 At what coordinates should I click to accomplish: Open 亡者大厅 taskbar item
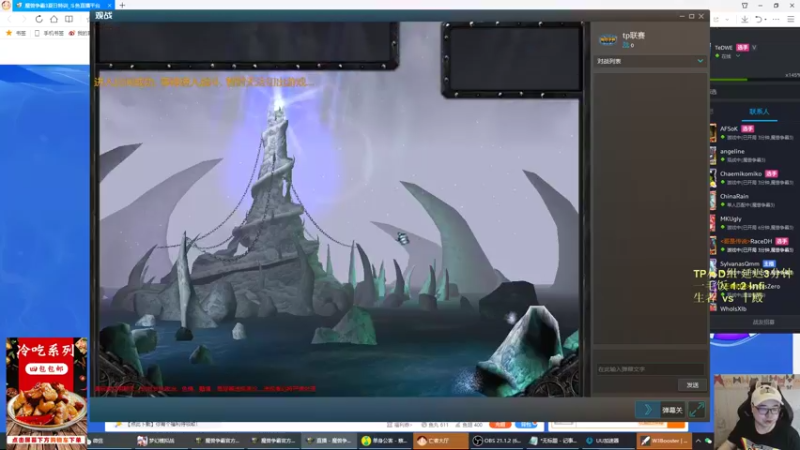coord(440,440)
